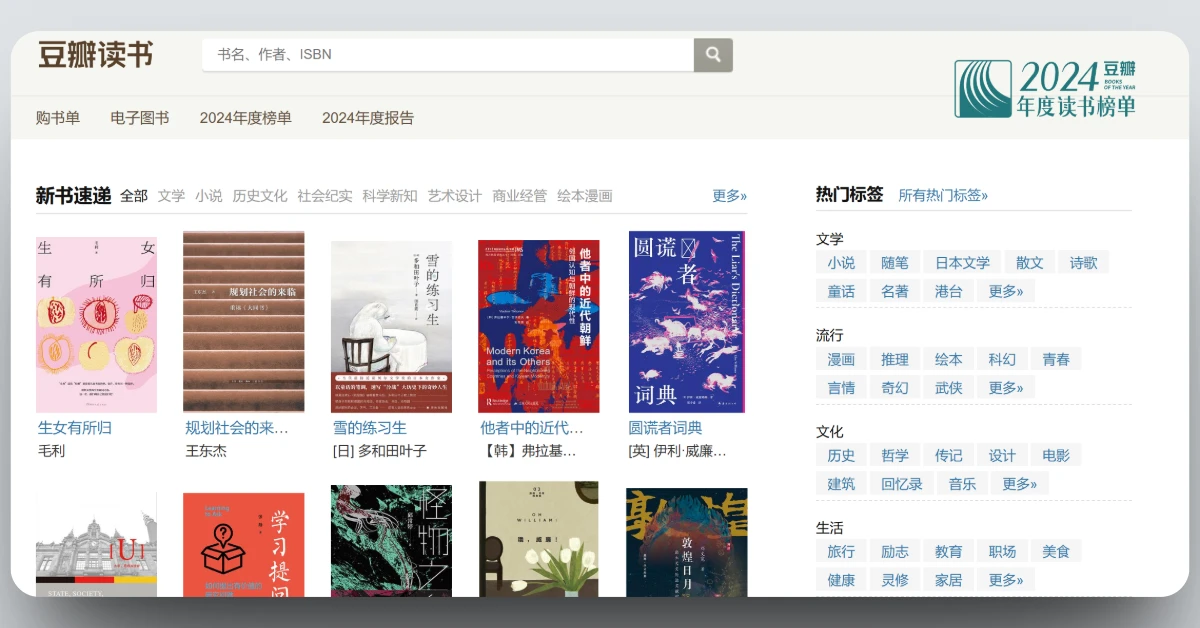
Task: Select the 艺术设计 new books tab
Action: (x=455, y=196)
